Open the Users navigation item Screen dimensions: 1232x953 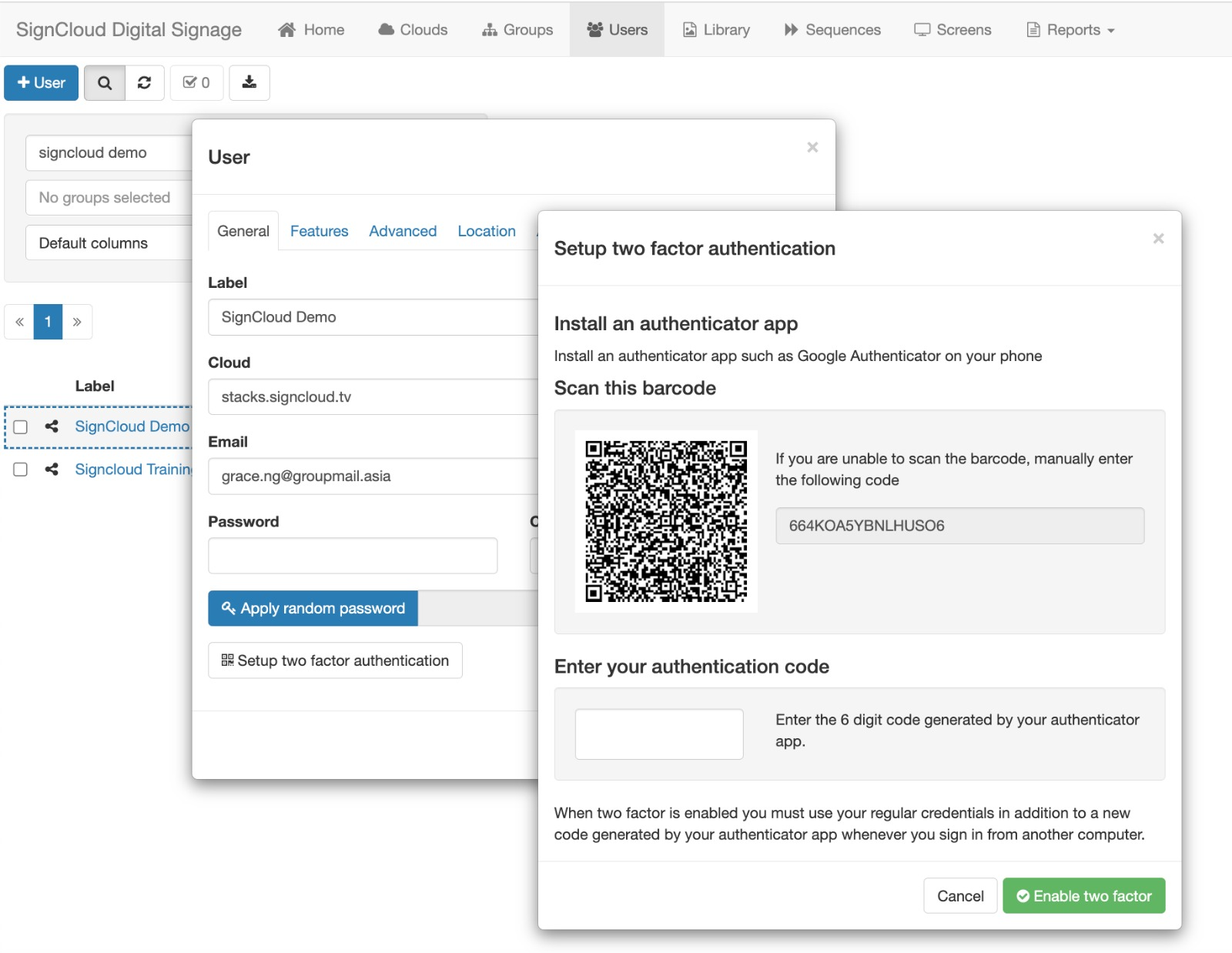[618, 30]
